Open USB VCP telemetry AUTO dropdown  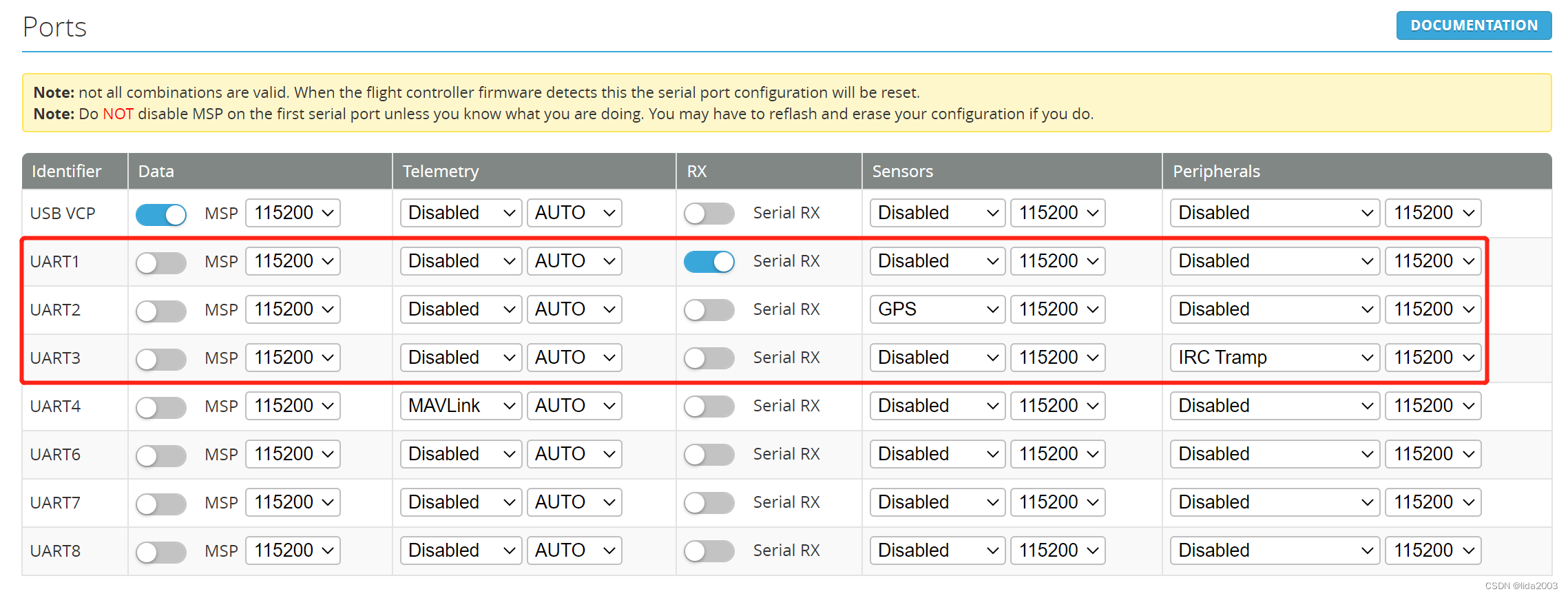tap(574, 213)
